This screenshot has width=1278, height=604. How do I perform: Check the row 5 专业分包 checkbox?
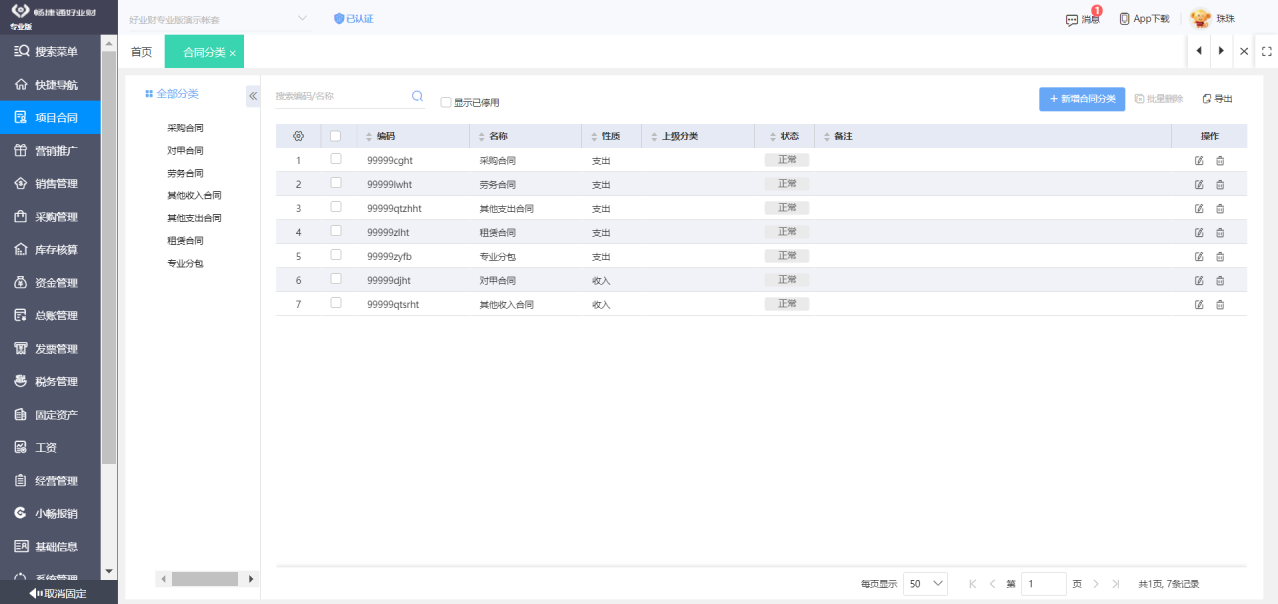click(336, 255)
